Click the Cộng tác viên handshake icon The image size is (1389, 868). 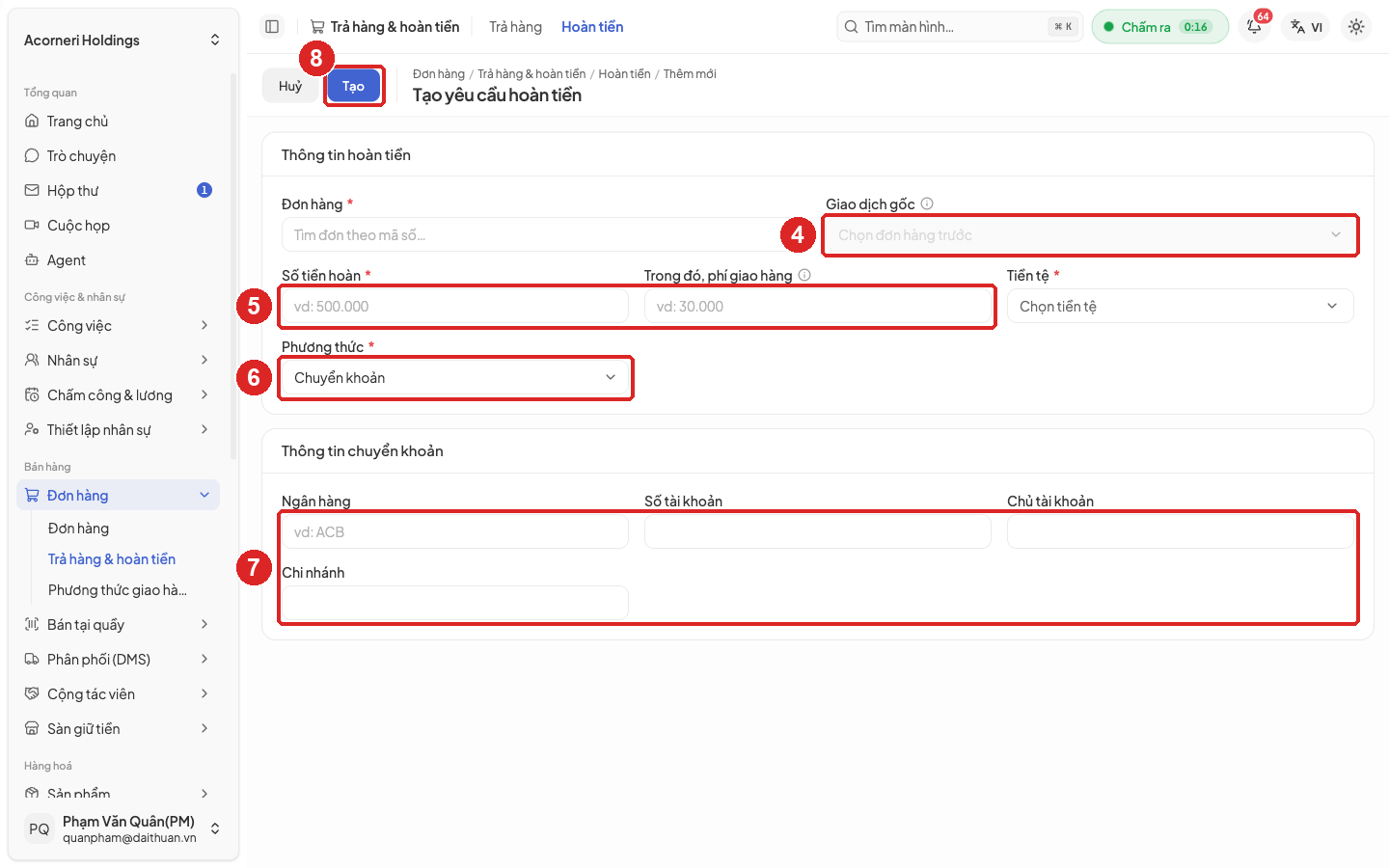pos(32,694)
